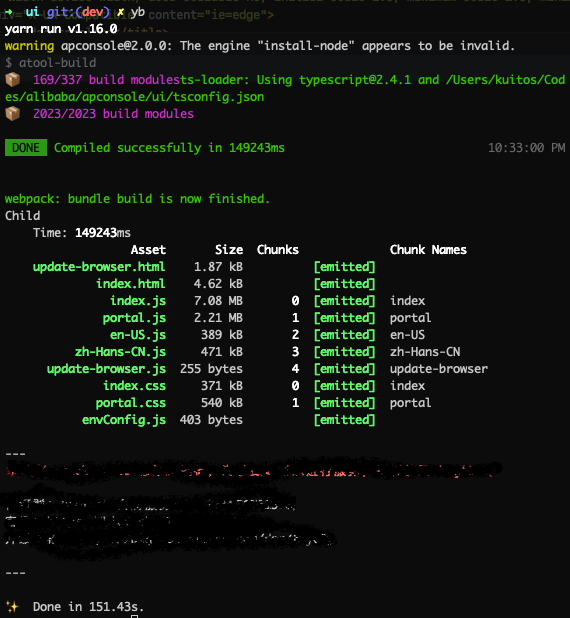Click the Asset column header
Screen dimensions: 570x618
(x=148, y=250)
